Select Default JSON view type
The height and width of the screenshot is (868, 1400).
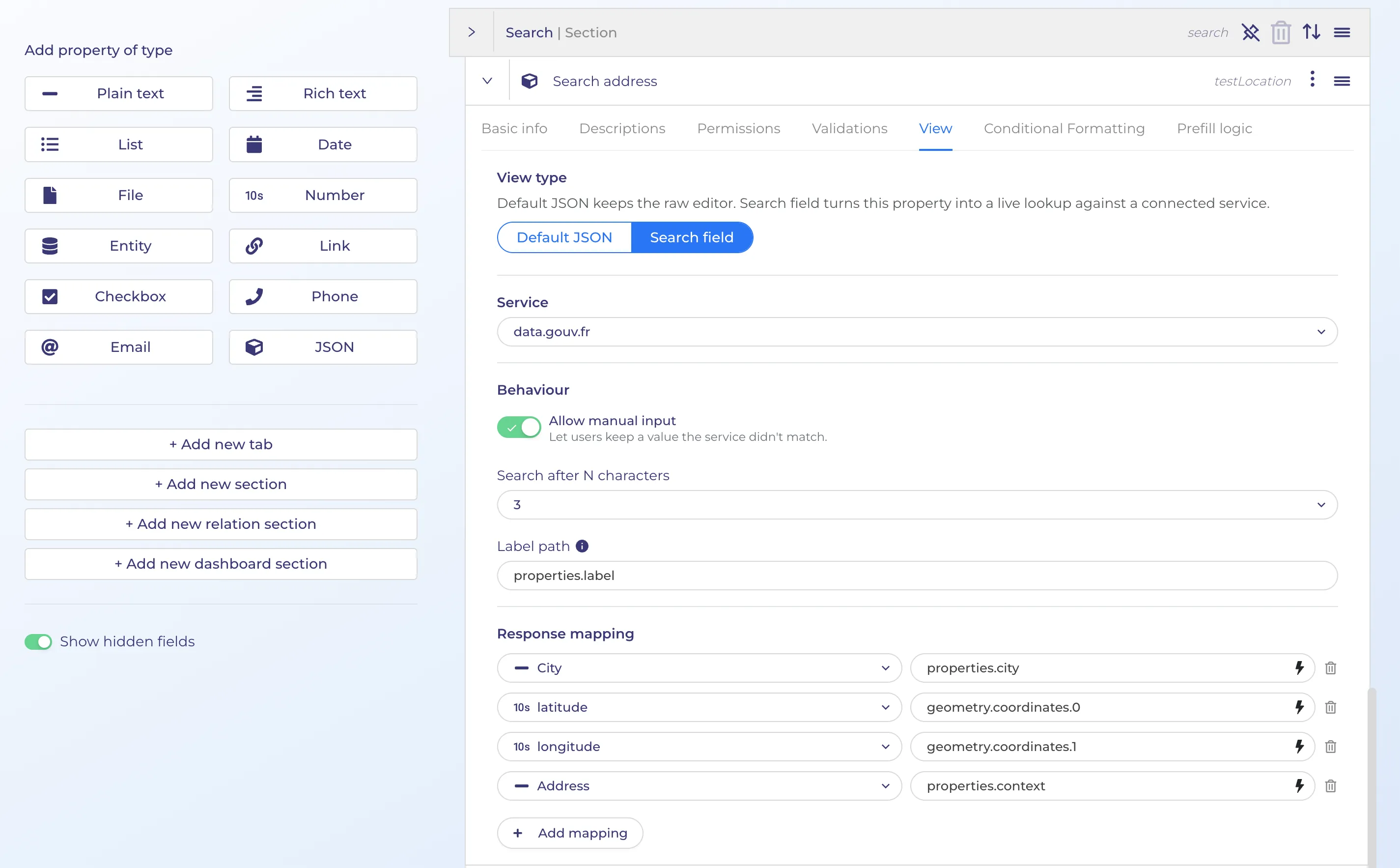(564, 237)
